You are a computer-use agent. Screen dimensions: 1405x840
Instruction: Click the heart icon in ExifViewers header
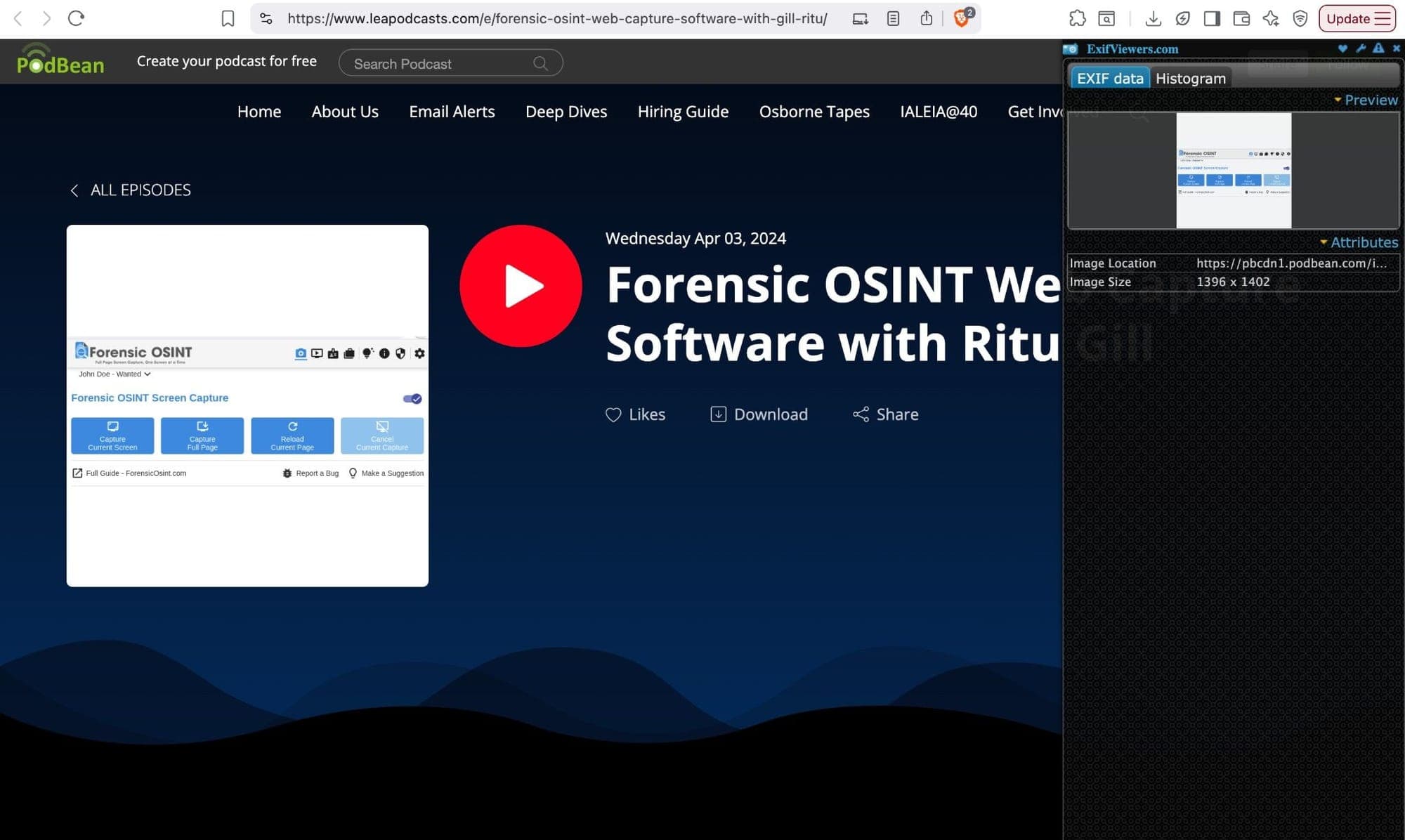(1342, 48)
